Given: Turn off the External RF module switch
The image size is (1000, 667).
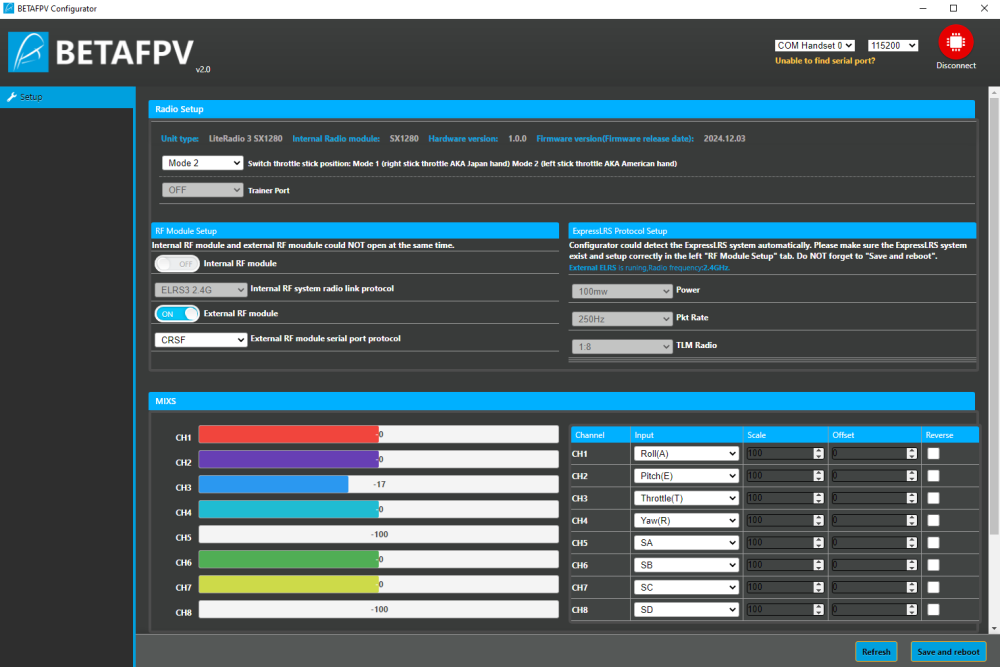Looking at the screenshot, I should [x=177, y=314].
